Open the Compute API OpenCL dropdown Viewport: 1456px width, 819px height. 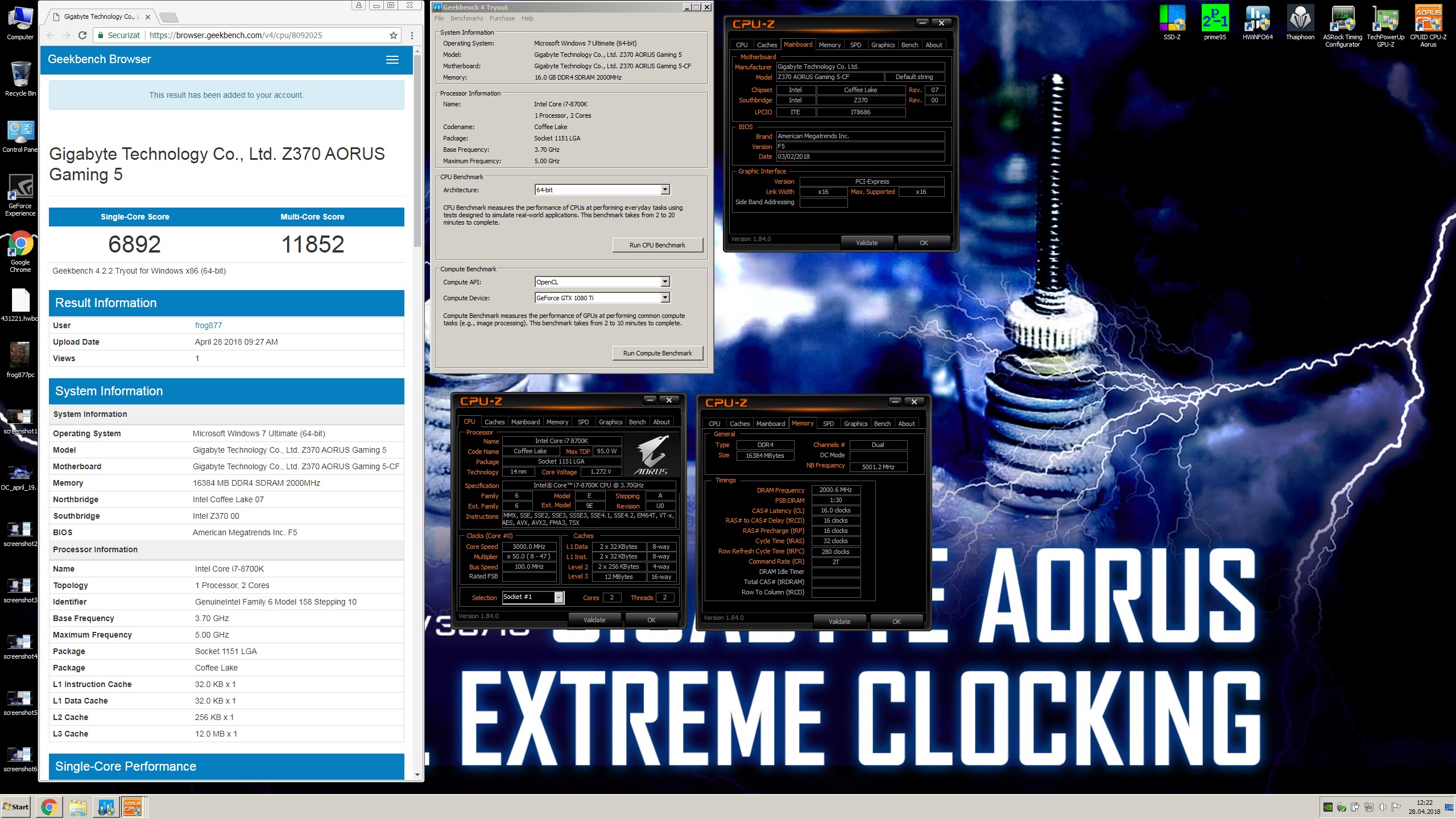coord(665,282)
